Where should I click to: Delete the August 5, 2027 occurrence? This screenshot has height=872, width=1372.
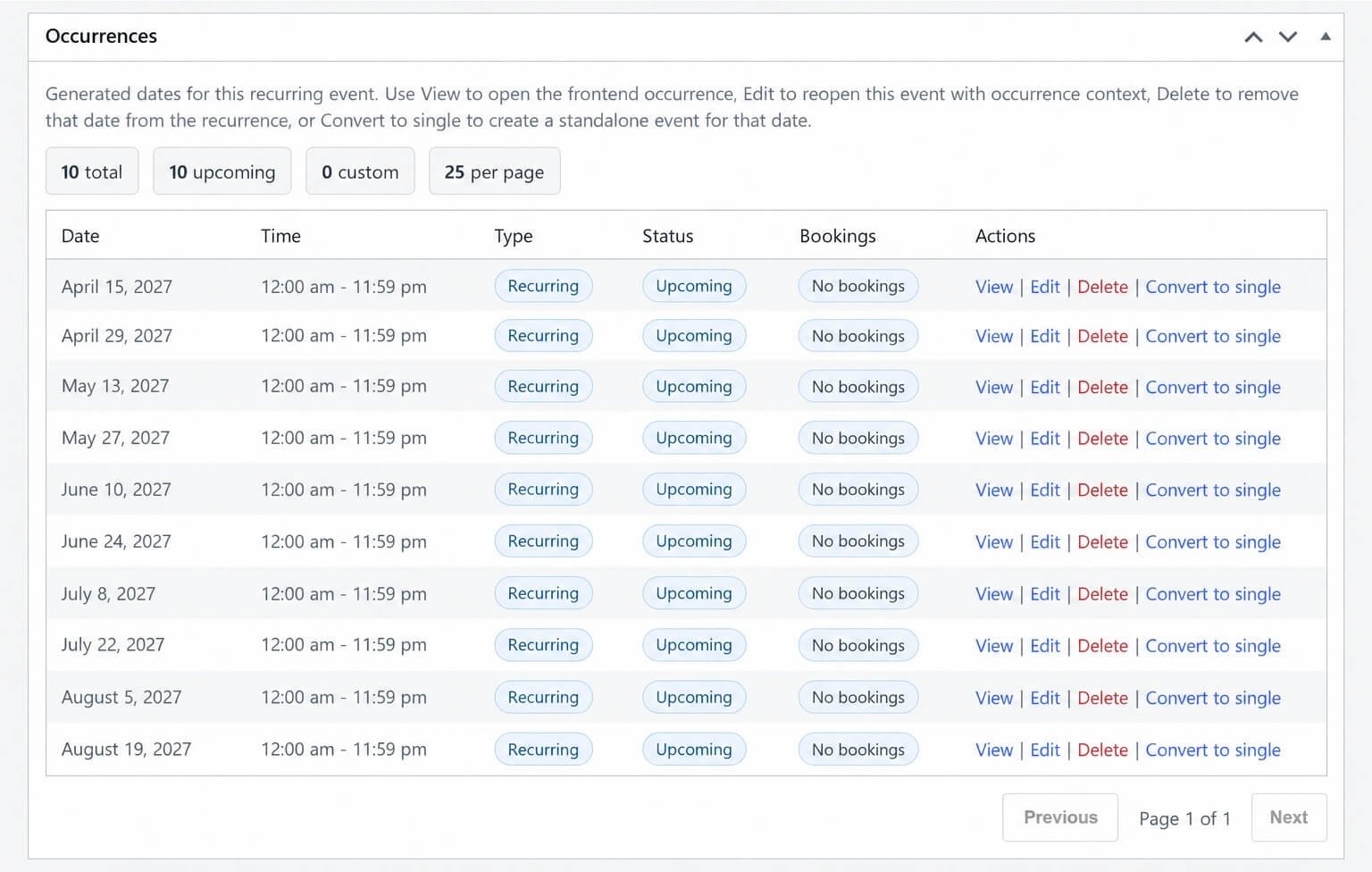point(1102,698)
